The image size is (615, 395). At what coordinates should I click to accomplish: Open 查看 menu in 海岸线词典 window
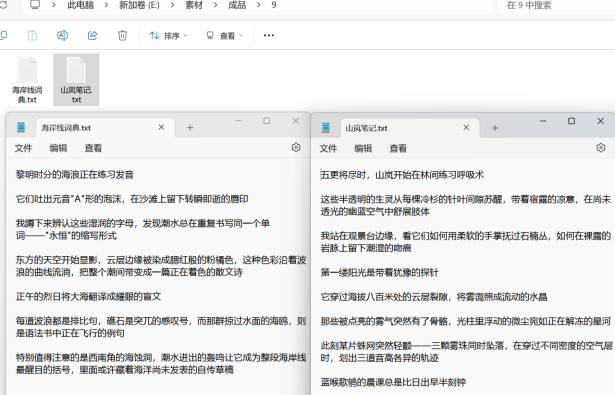93,148
